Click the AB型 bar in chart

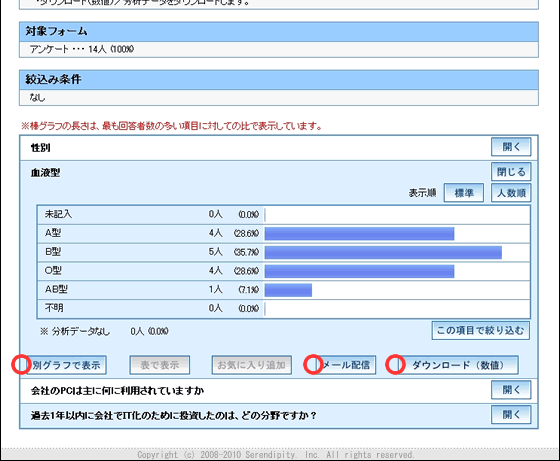(x=288, y=290)
